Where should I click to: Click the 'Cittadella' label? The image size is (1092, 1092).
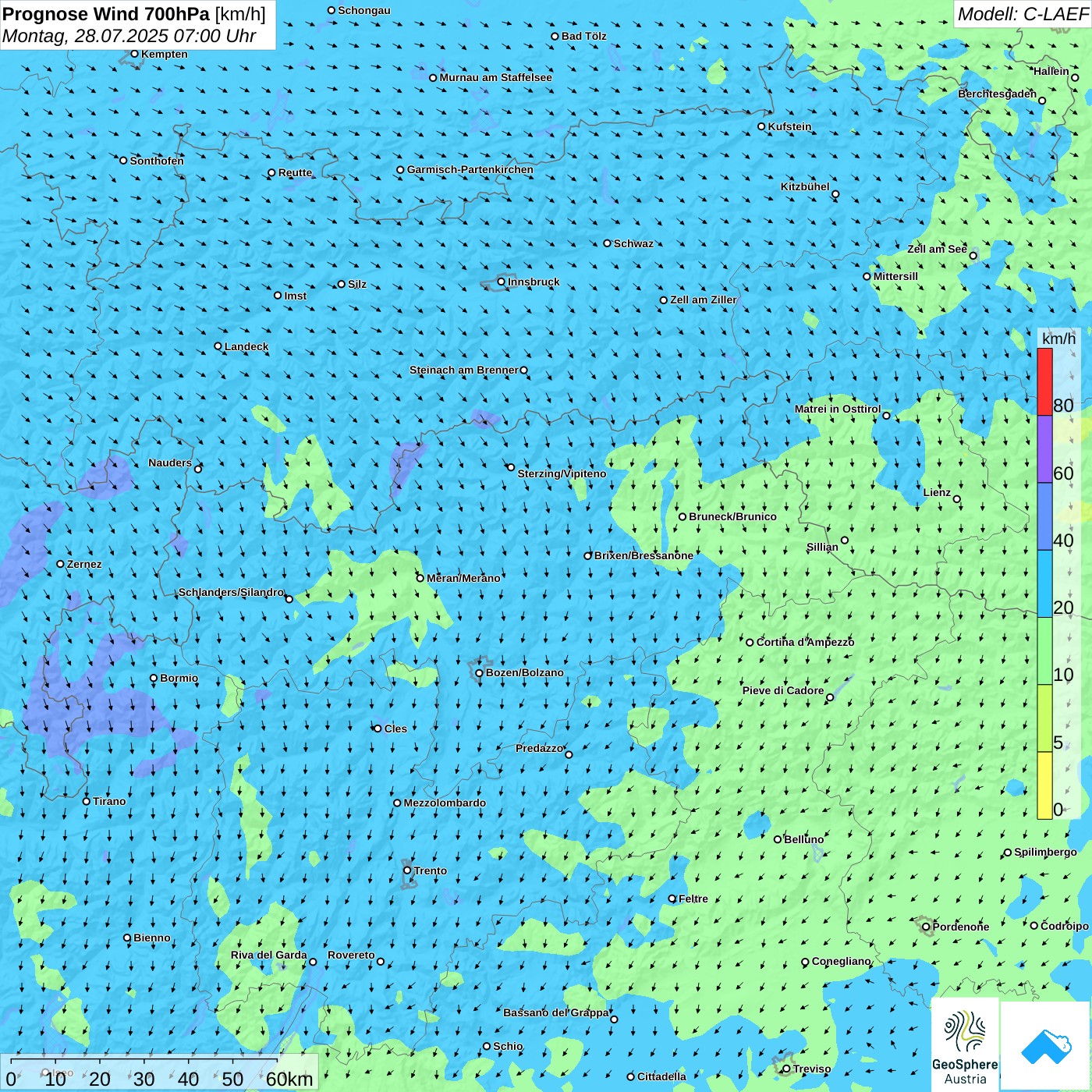tap(662, 1076)
